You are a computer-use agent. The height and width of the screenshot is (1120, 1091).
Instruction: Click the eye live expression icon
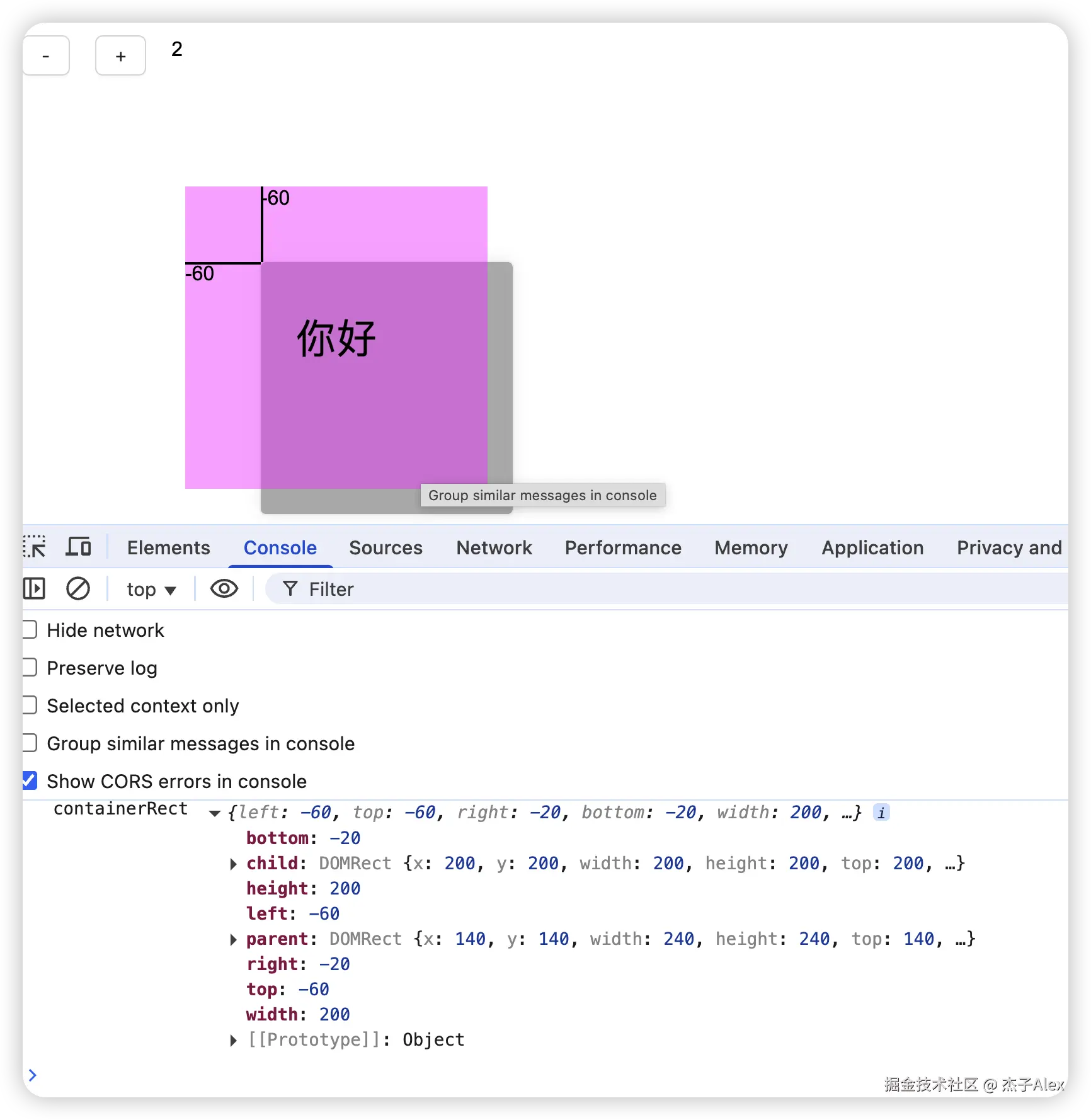[x=224, y=589]
